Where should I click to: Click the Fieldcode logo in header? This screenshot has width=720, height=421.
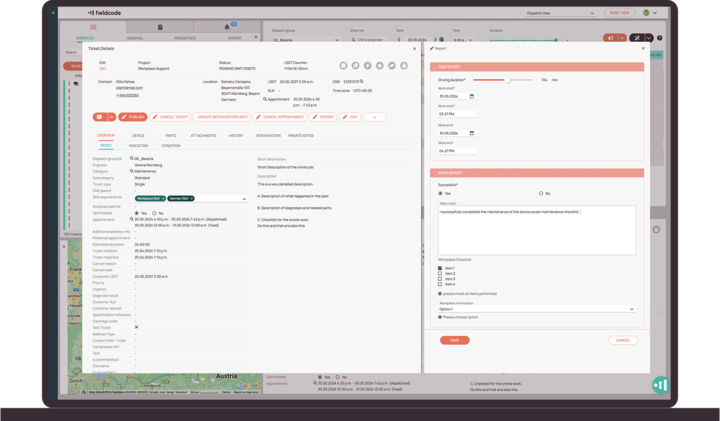click(107, 13)
